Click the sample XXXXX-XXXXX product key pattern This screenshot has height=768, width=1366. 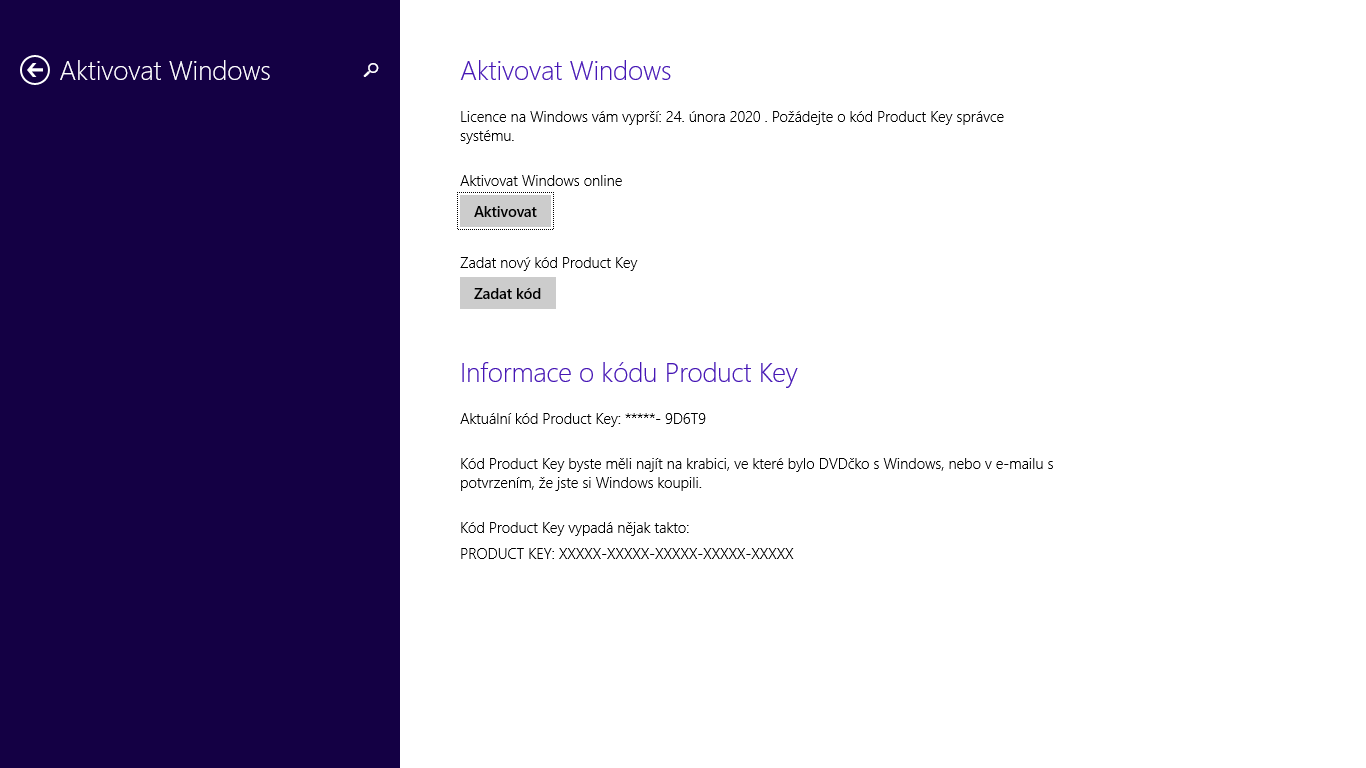click(x=675, y=554)
